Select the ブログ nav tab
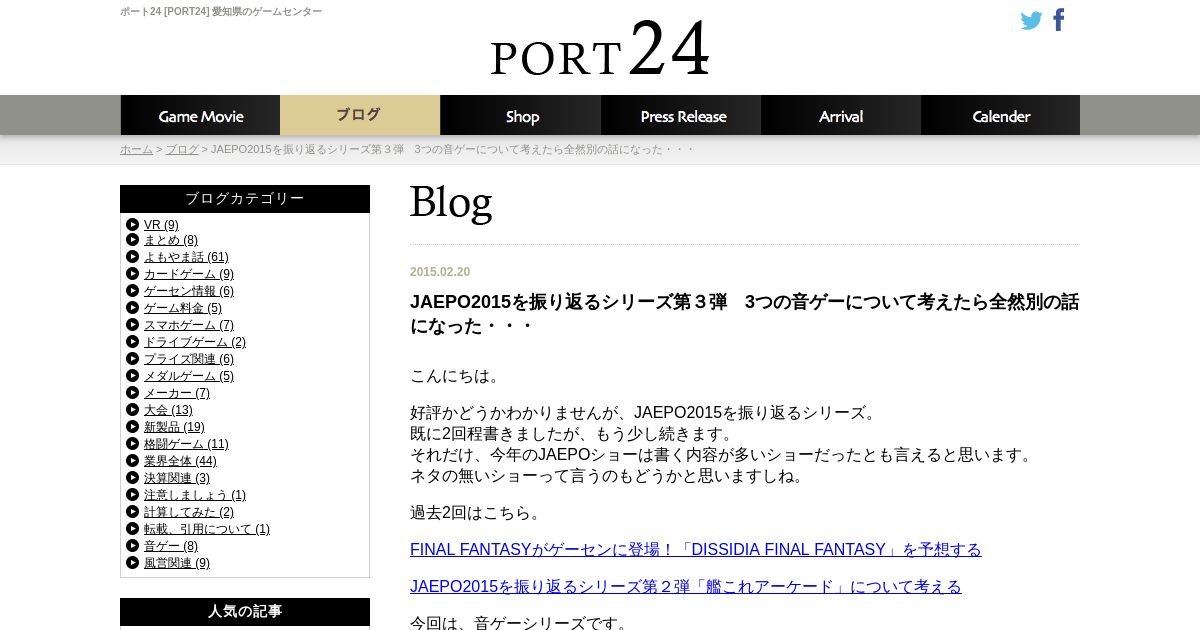The image size is (1200, 630). click(360, 115)
